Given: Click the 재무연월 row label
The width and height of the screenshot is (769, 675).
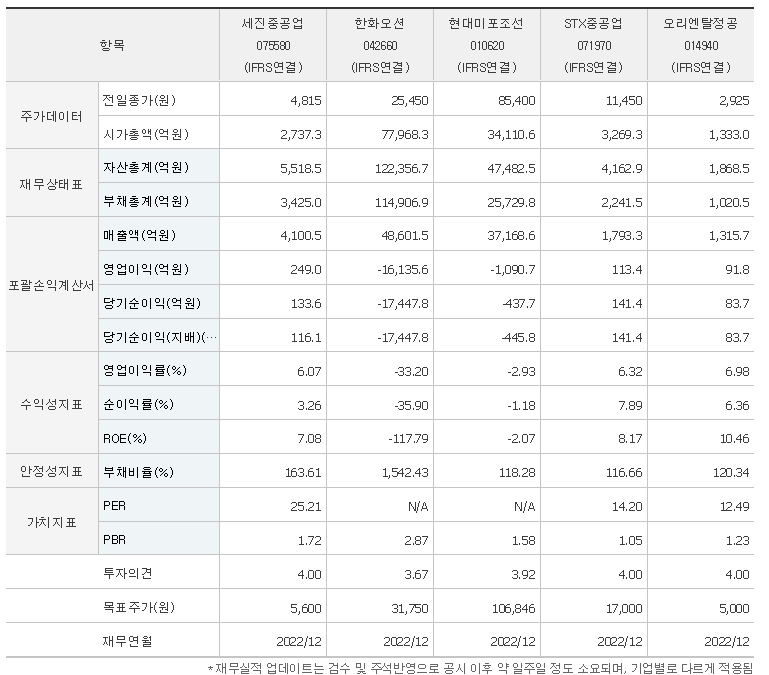Looking at the screenshot, I should 128,641.
